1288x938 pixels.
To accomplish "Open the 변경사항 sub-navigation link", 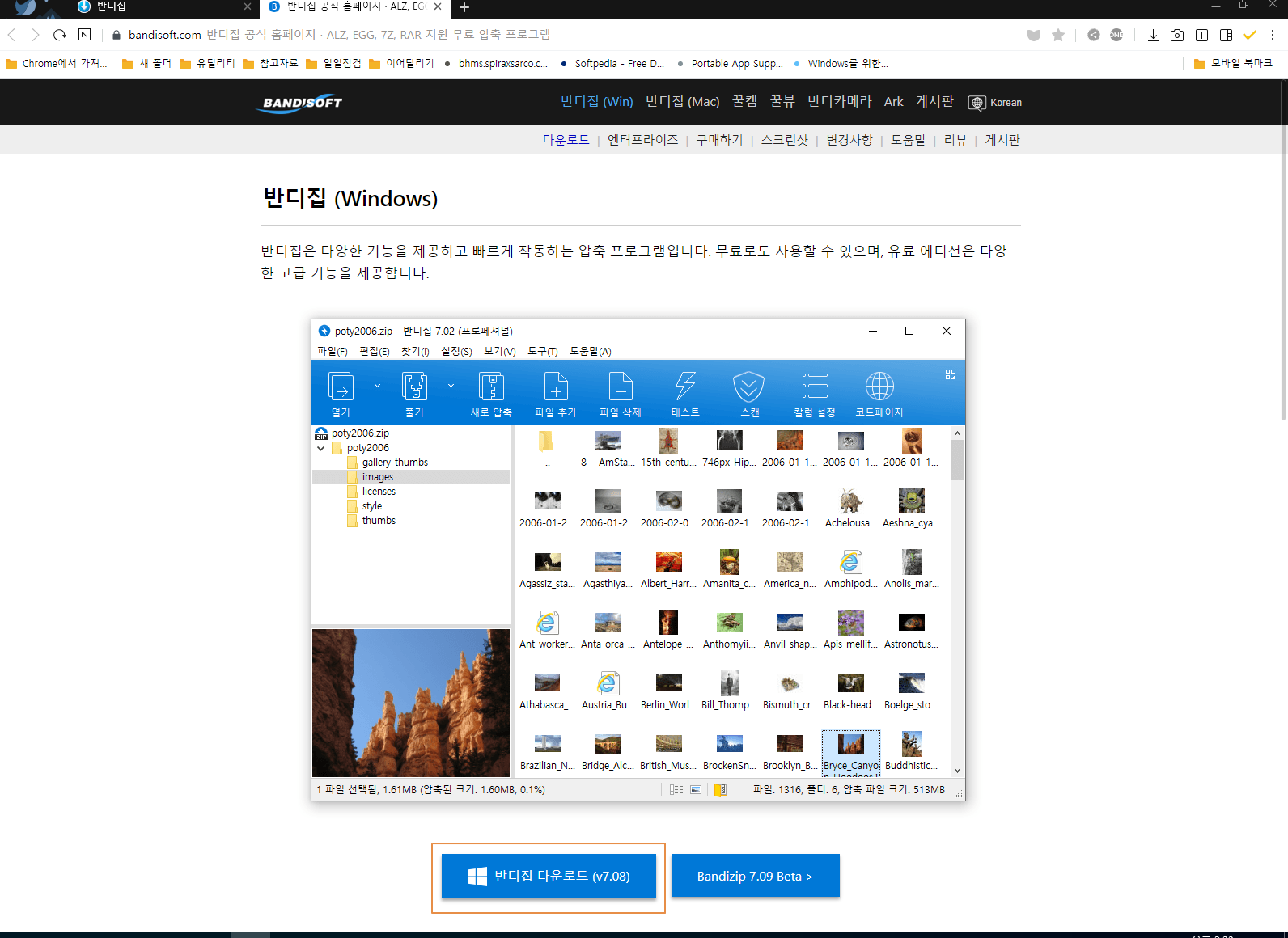I will pyautogui.click(x=849, y=140).
